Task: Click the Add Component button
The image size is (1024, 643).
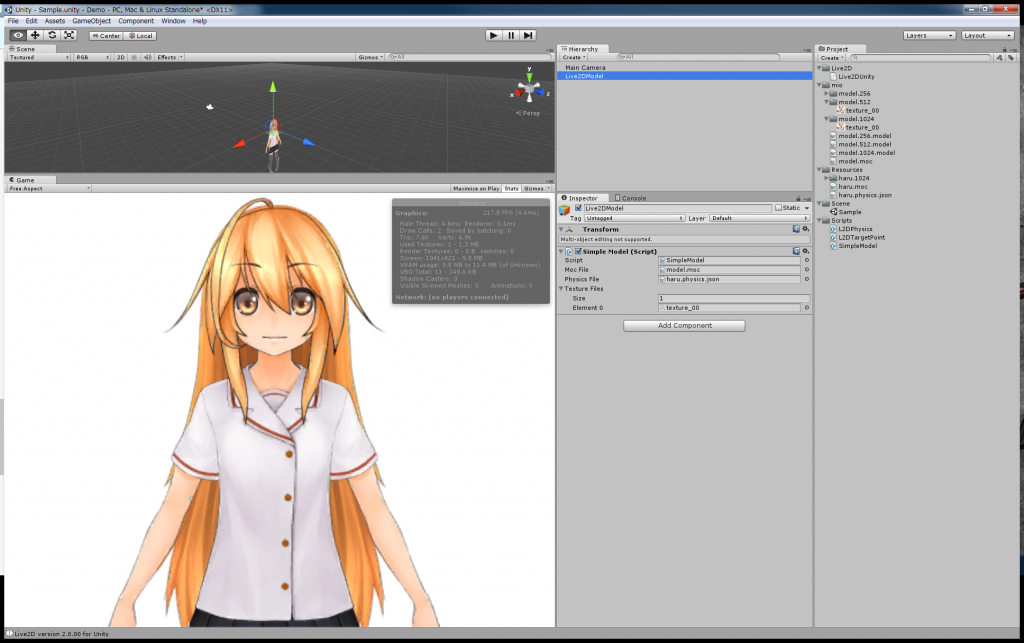Action: (x=684, y=326)
